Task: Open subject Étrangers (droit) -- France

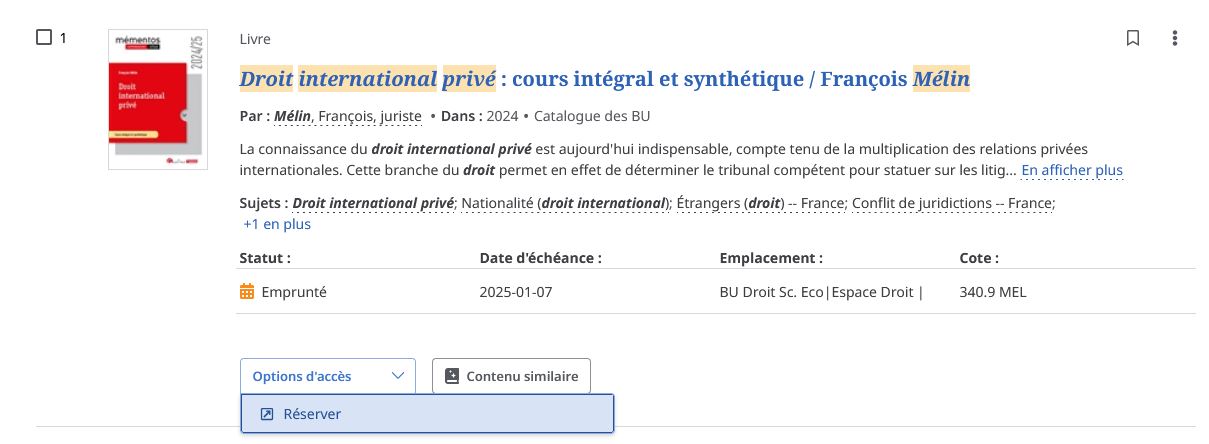Action: tap(761, 203)
